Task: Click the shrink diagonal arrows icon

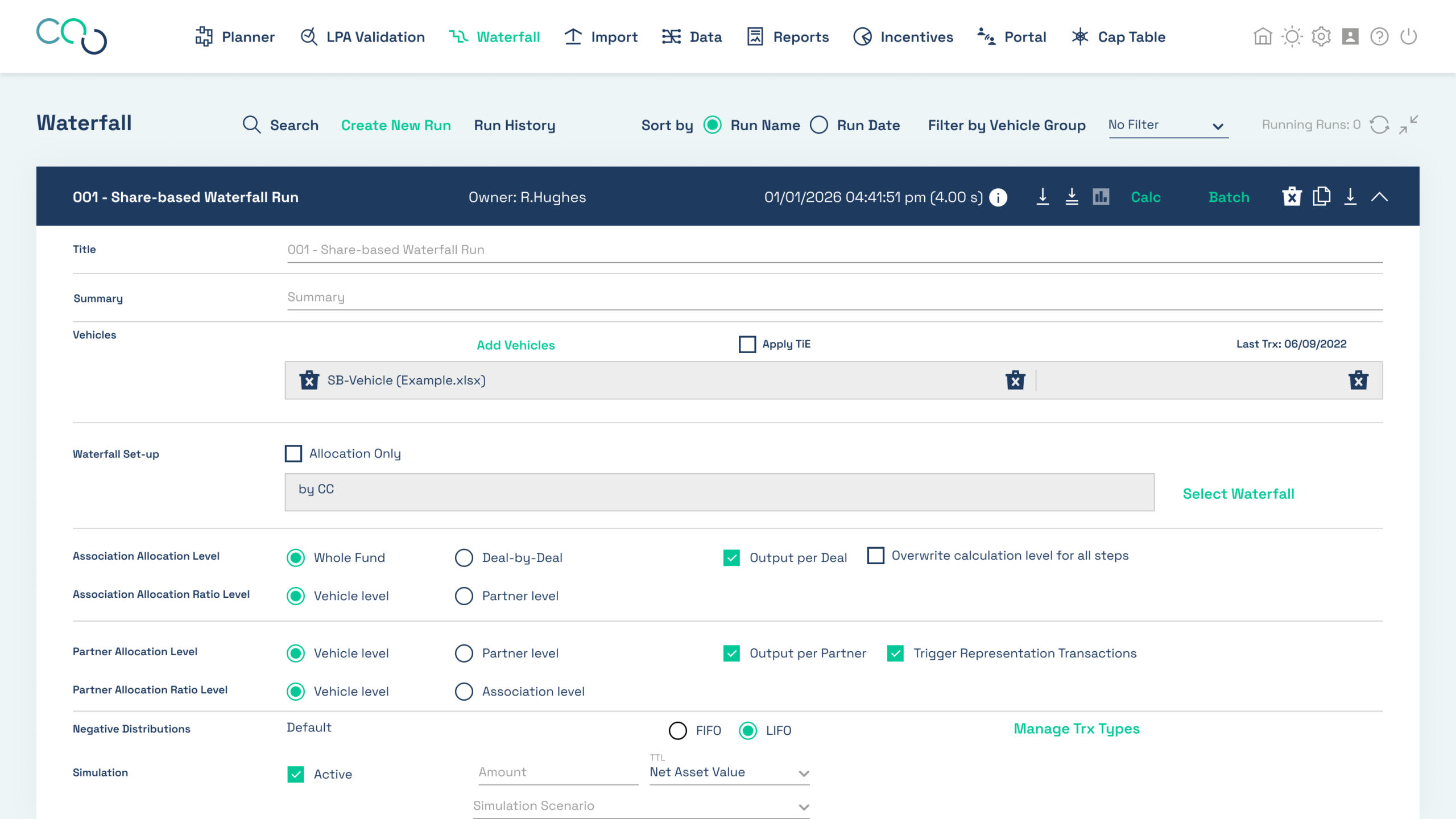Action: 1408,125
